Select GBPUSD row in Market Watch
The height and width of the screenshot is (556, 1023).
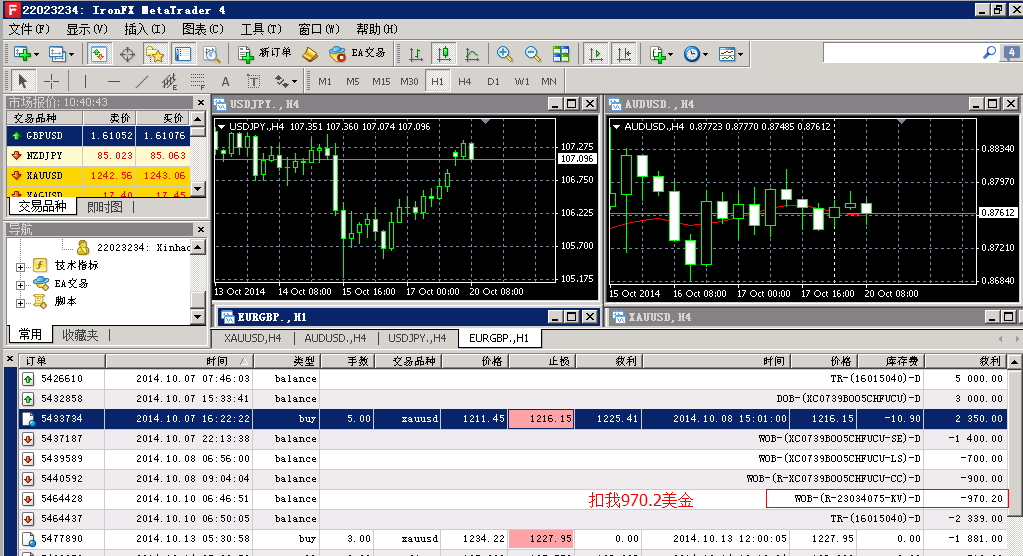pos(100,136)
